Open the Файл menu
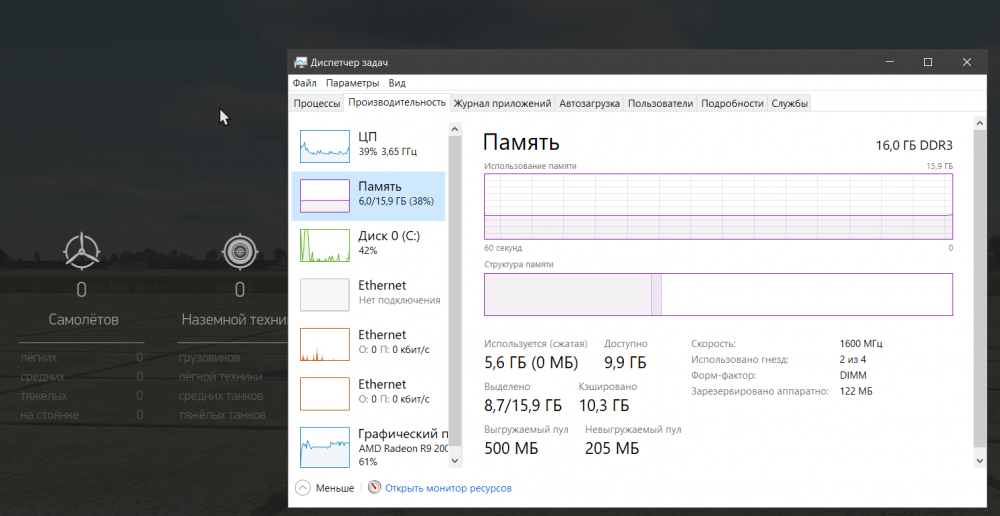This screenshot has height=516, width=1000. pyautogui.click(x=305, y=83)
